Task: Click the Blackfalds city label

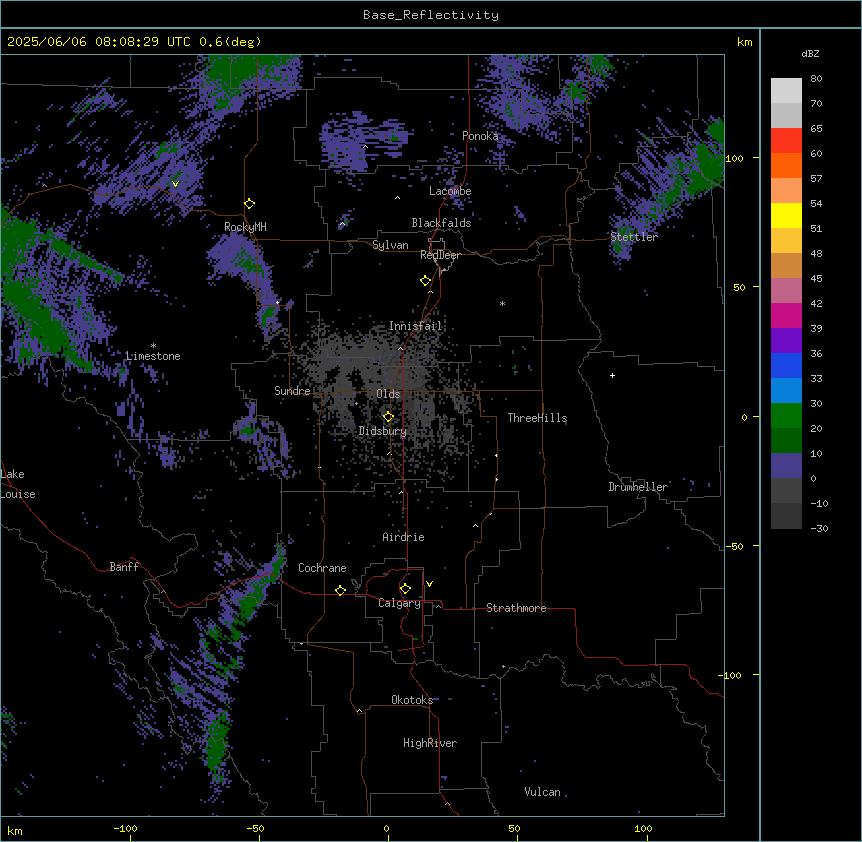Action: (441, 223)
